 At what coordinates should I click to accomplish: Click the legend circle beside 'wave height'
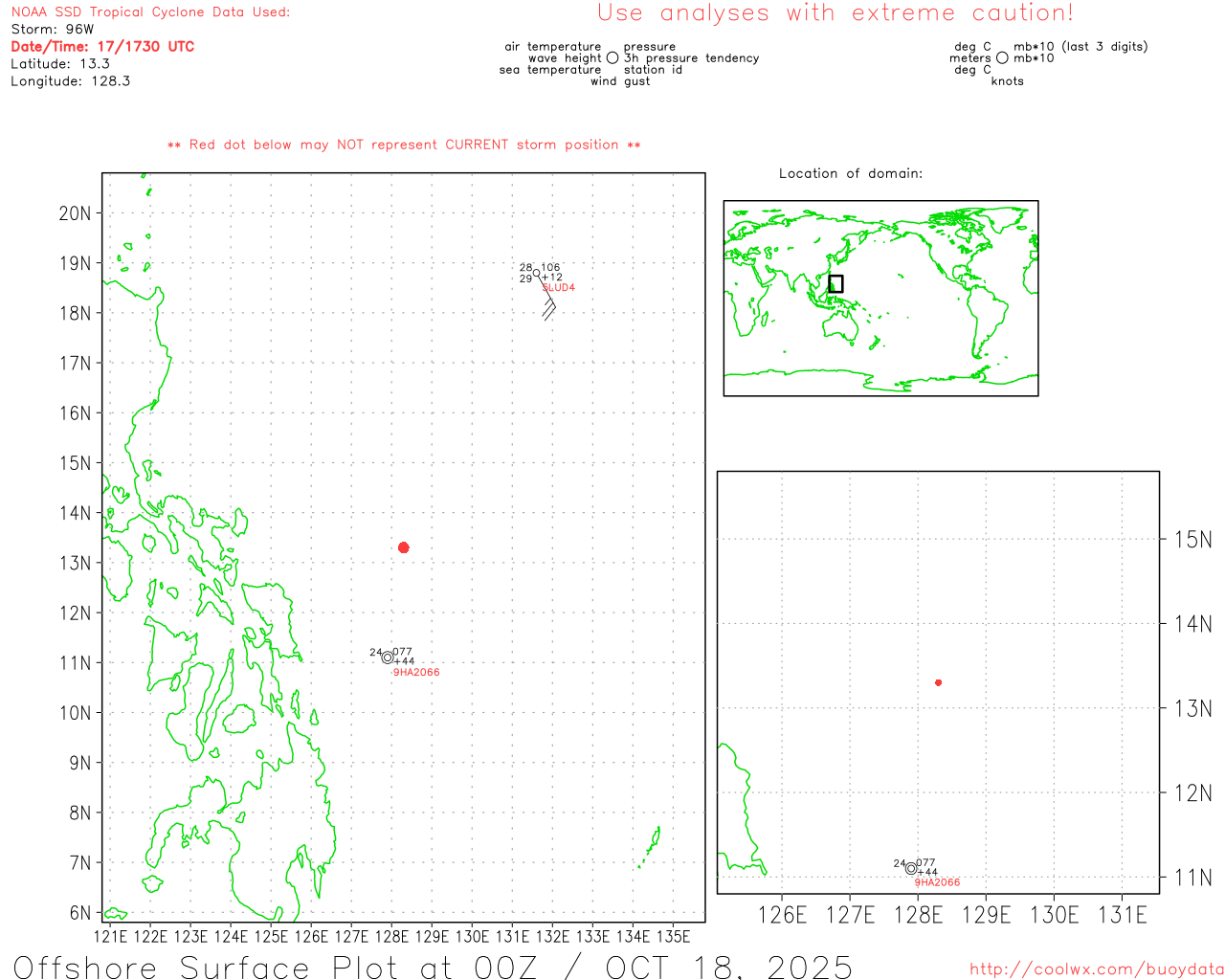(612, 58)
